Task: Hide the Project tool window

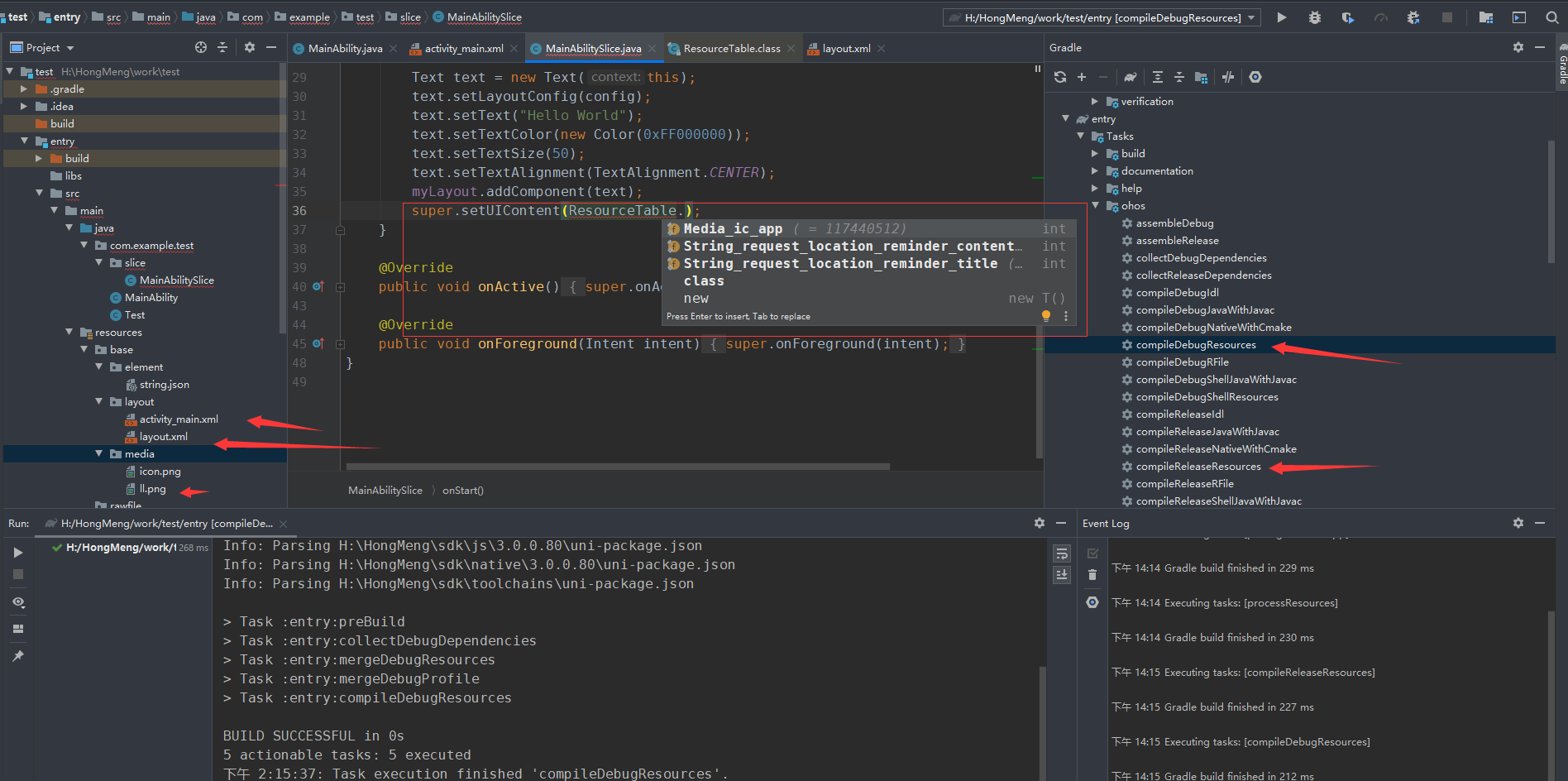Action: (271, 47)
